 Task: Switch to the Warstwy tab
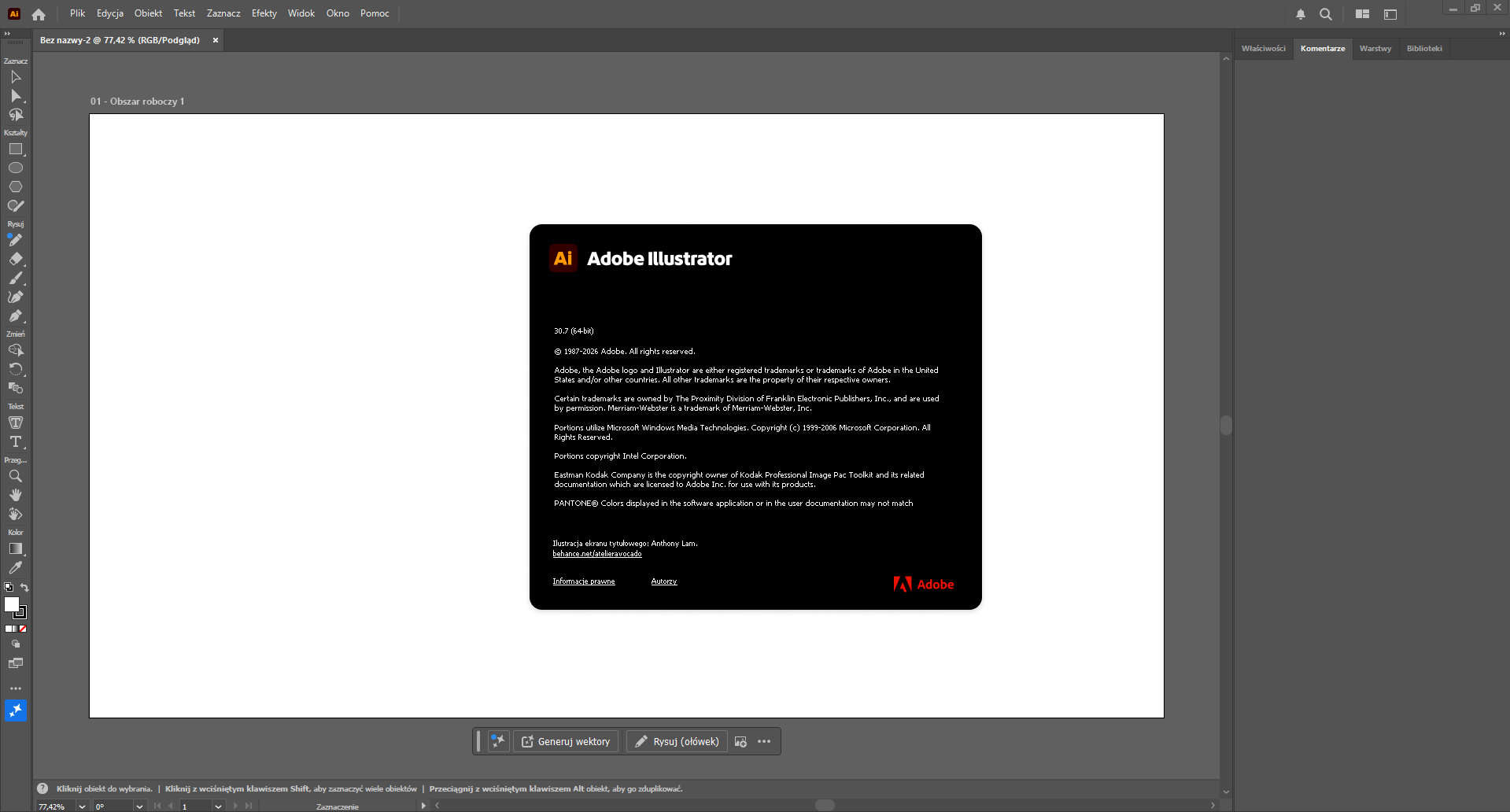(x=1375, y=49)
